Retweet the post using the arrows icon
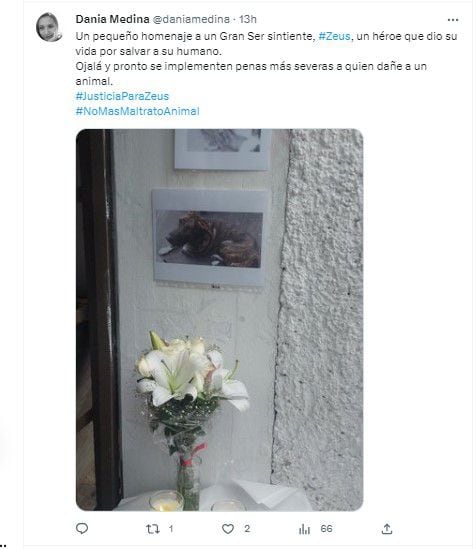This screenshot has width=476, height=549. [x=153, y=529]
